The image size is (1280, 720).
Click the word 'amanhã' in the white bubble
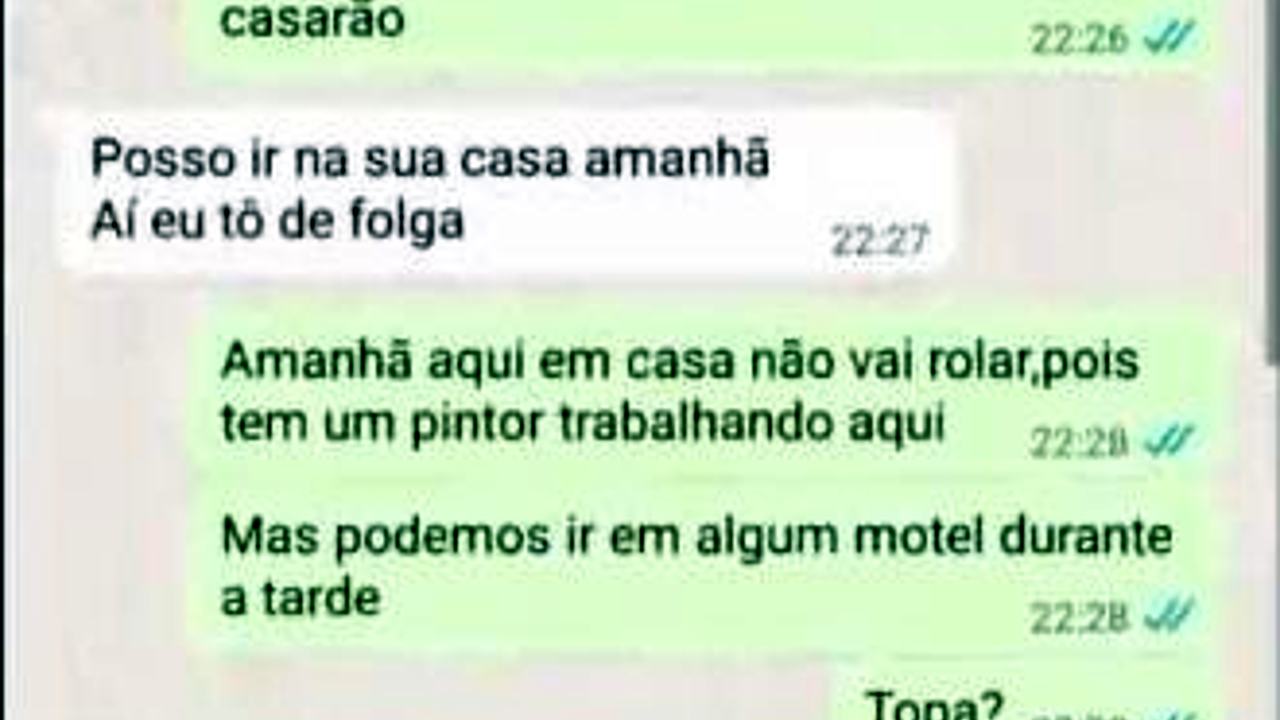click(x=677, y=160)
